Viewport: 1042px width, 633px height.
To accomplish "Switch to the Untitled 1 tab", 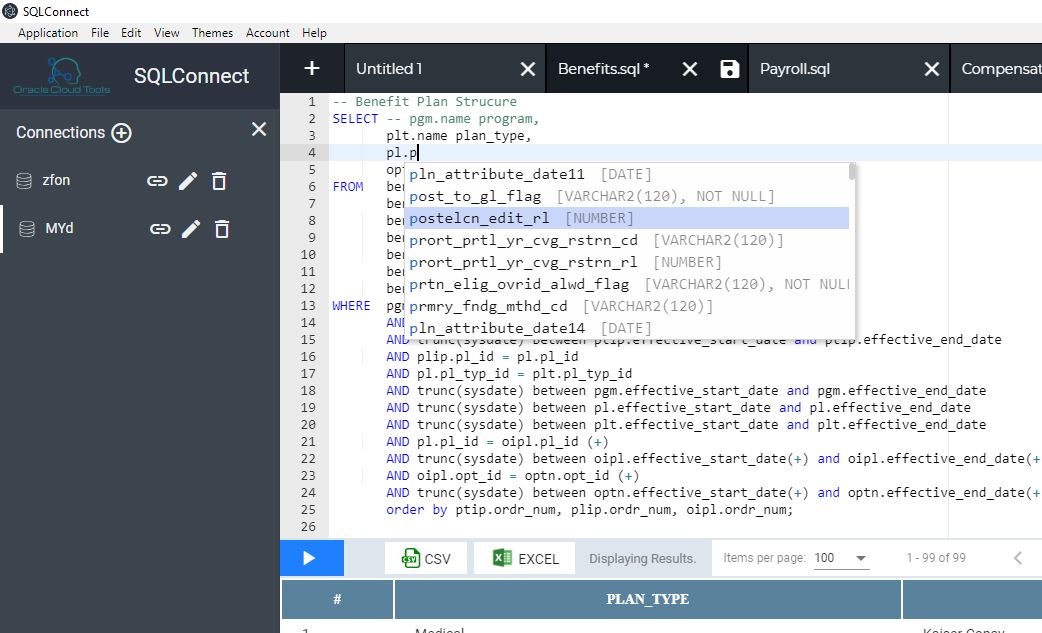I will pos(389,69).
